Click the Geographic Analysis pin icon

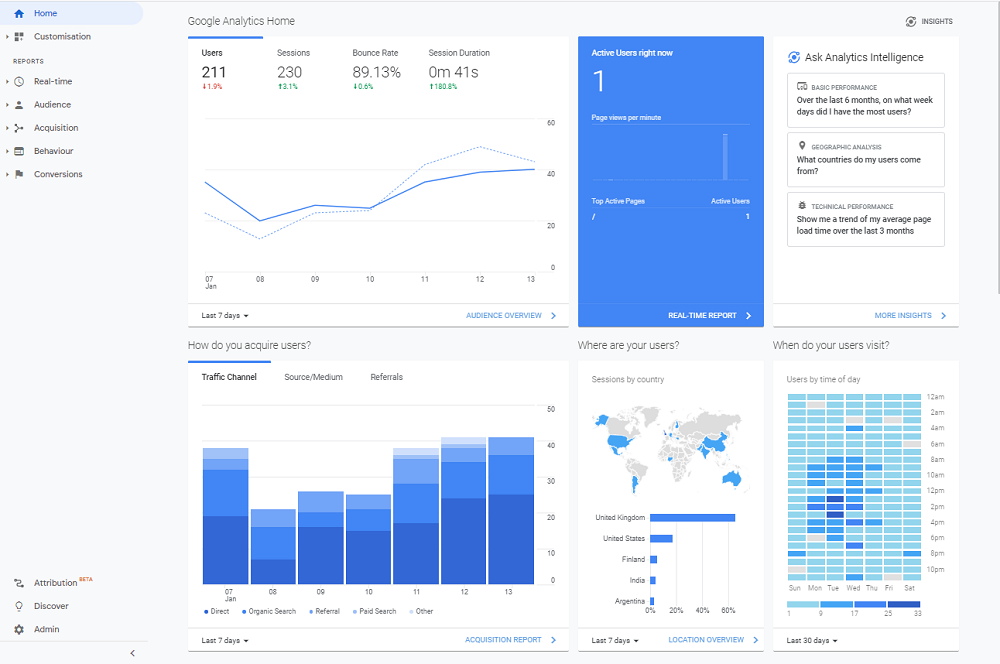coord(802,145)
